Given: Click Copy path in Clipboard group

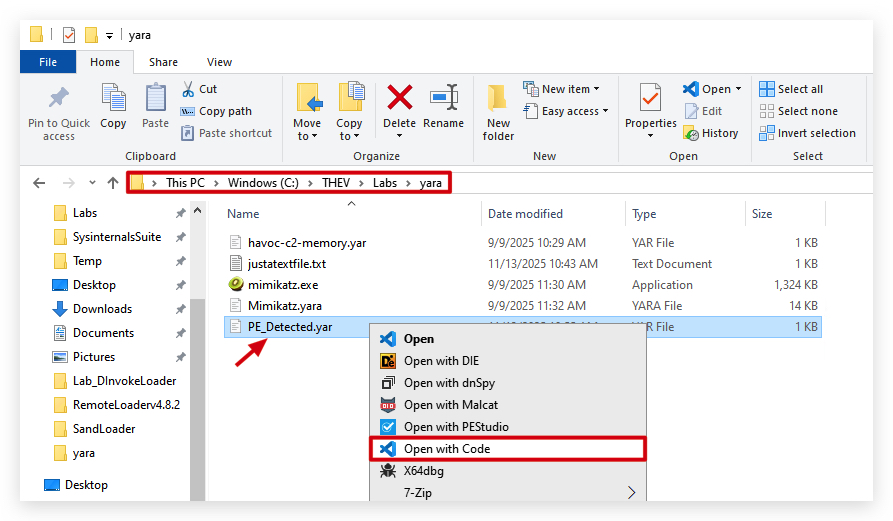Looking at the screenshot, I should [216, 111].
